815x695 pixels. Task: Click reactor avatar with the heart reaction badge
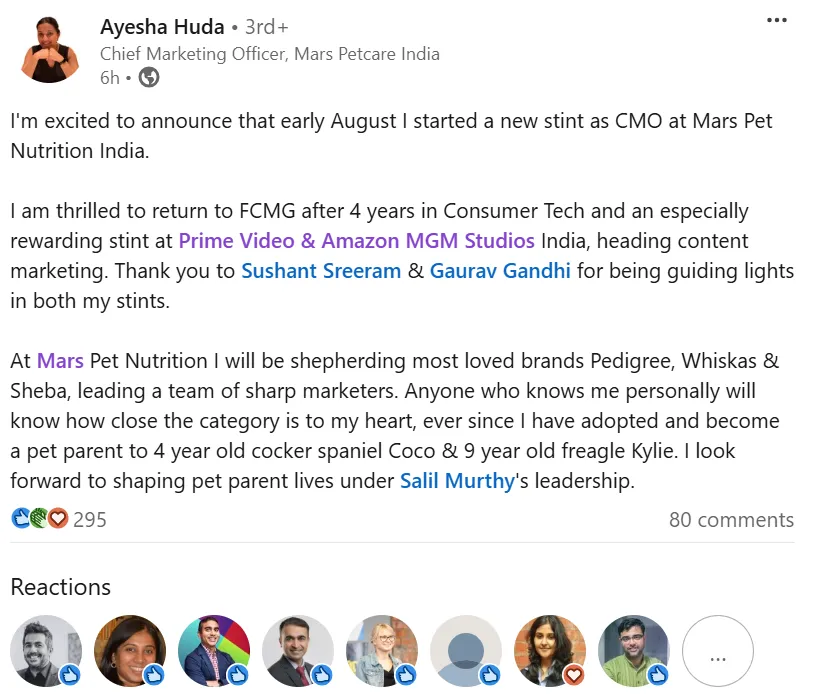pyautogui.click(x=550, y=651)
